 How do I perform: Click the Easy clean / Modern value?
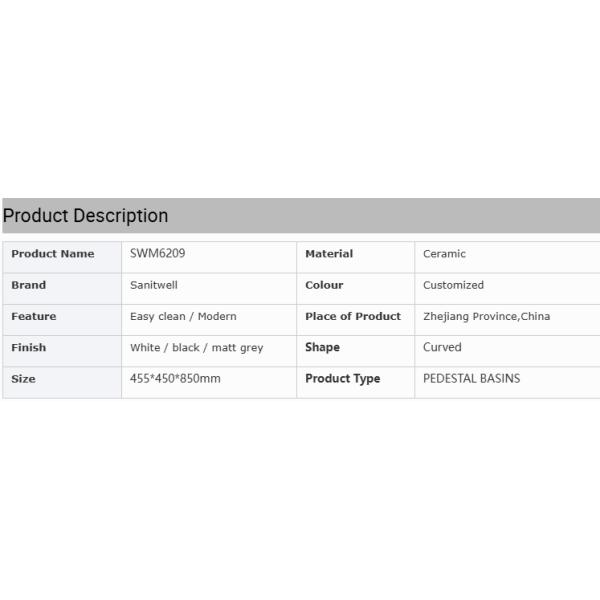pyautogui.click(x=183, y=316)
